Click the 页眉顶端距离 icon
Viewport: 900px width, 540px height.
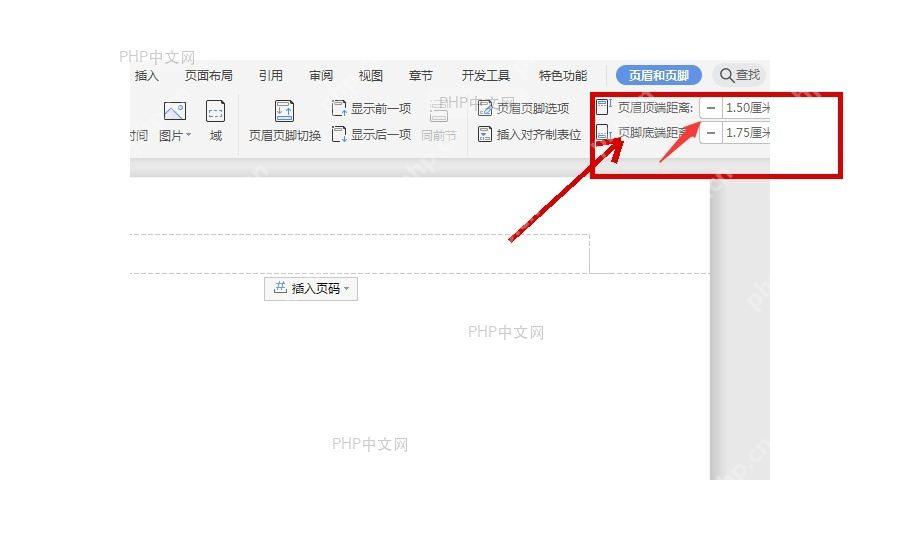[x=603, y=107]
